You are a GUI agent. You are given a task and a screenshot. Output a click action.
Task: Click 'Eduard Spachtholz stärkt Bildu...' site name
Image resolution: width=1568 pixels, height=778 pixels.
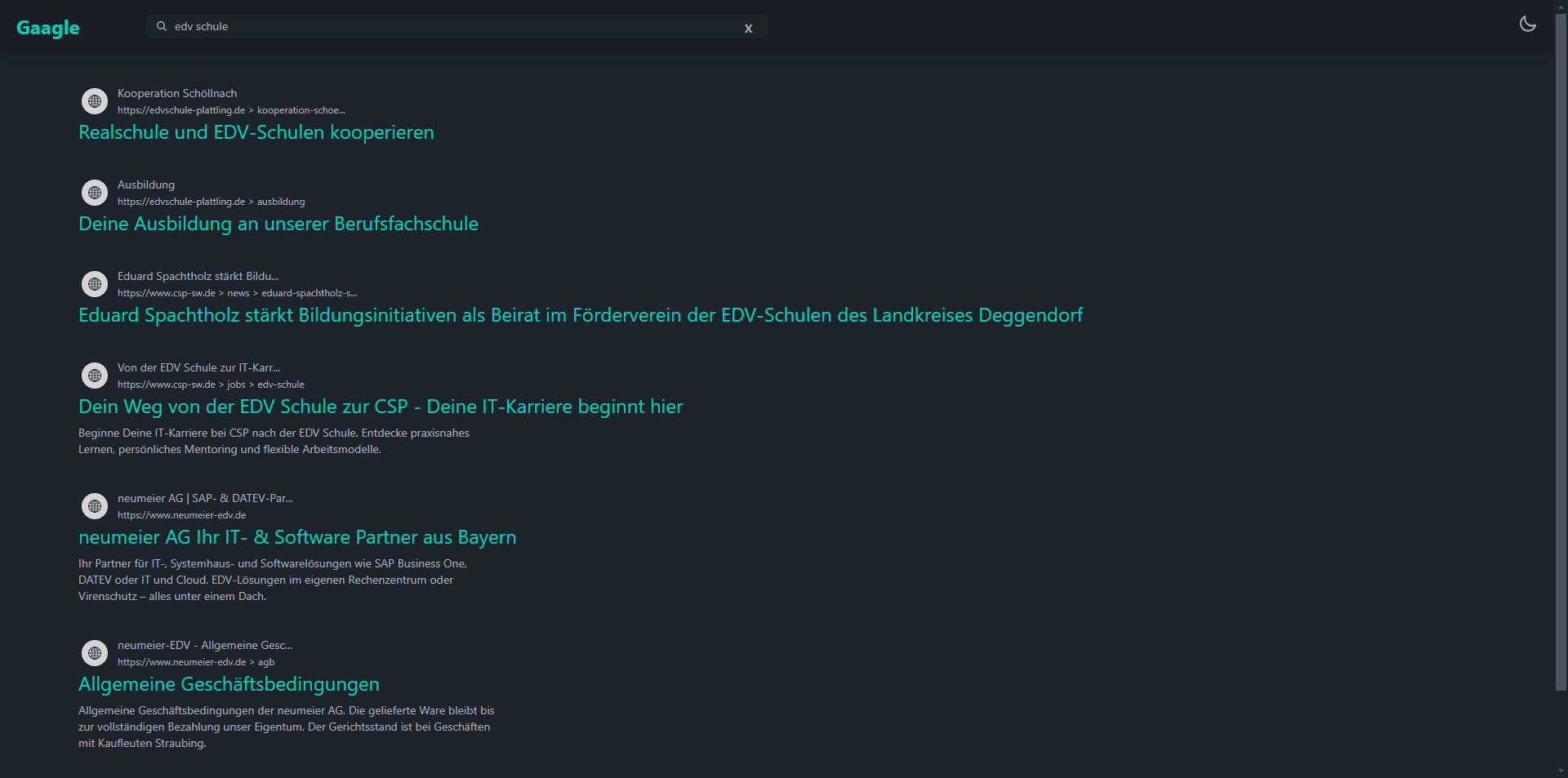[198, 277]
